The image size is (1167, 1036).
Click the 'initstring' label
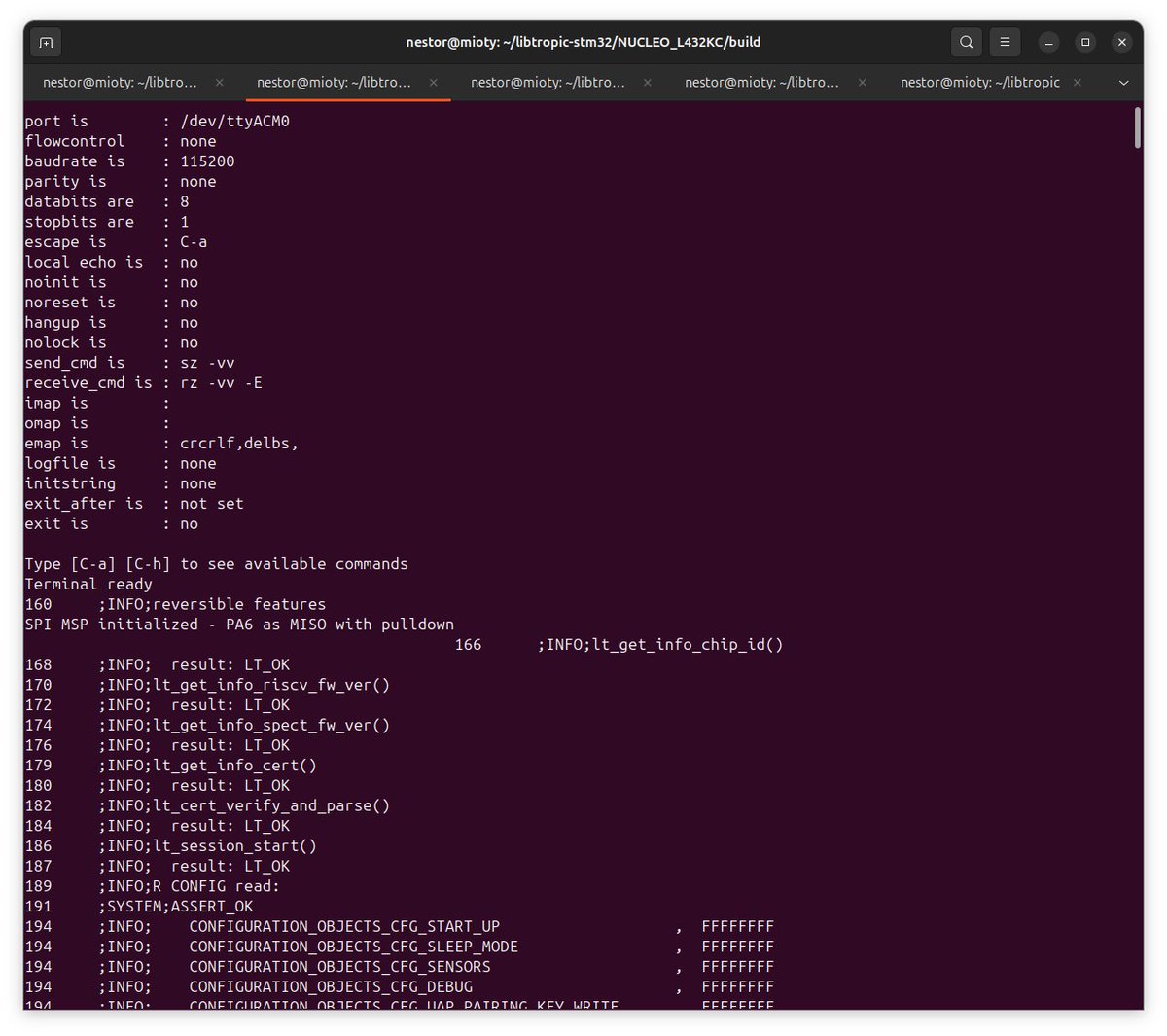click(70, 483)
